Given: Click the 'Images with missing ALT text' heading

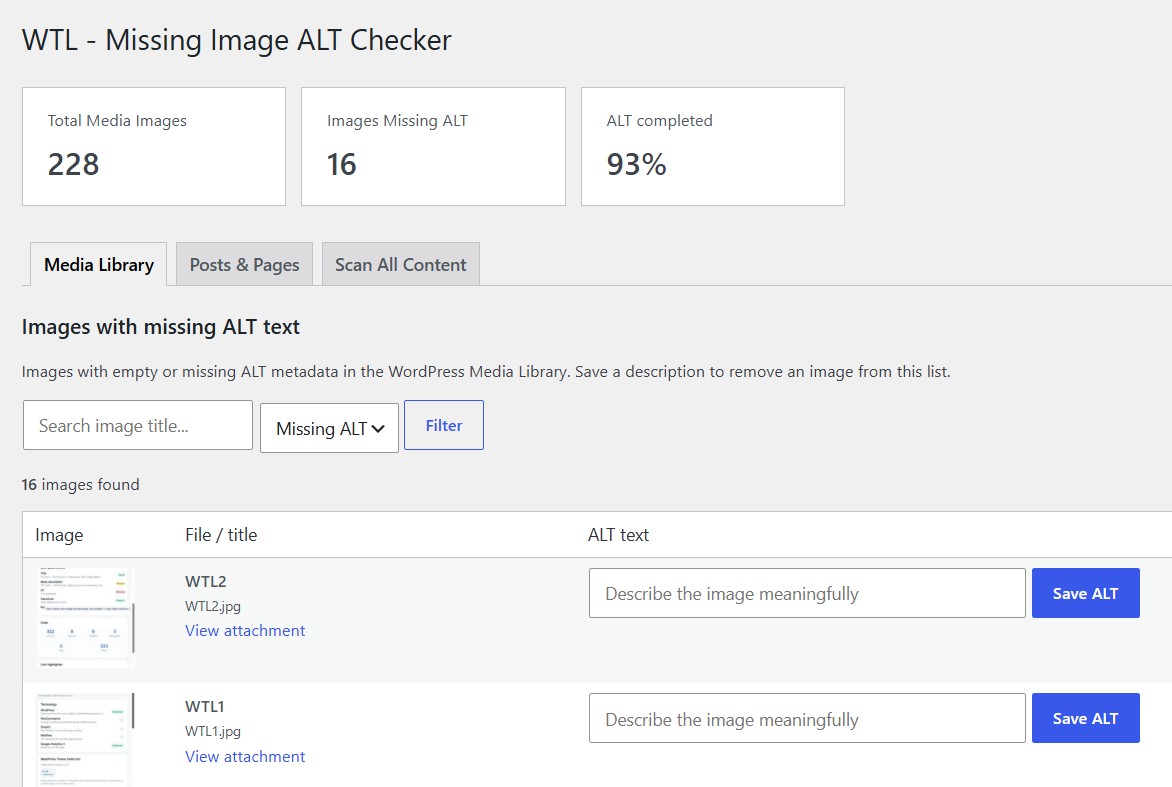Looking at the screenshot, I should point(161,327).
